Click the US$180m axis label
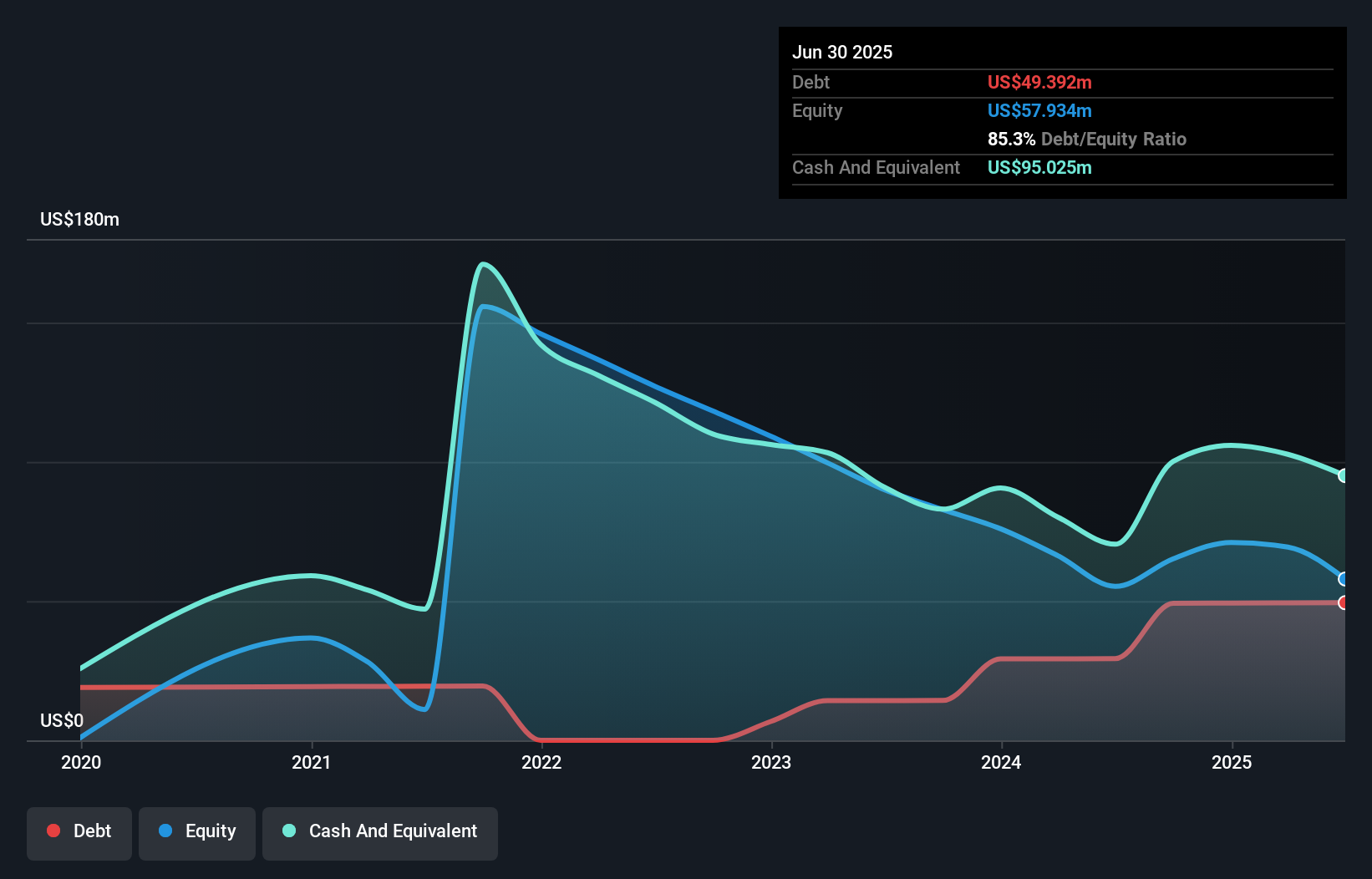Screen dimensions: 1372x879 pyautogui.click(x=79, y=219)
